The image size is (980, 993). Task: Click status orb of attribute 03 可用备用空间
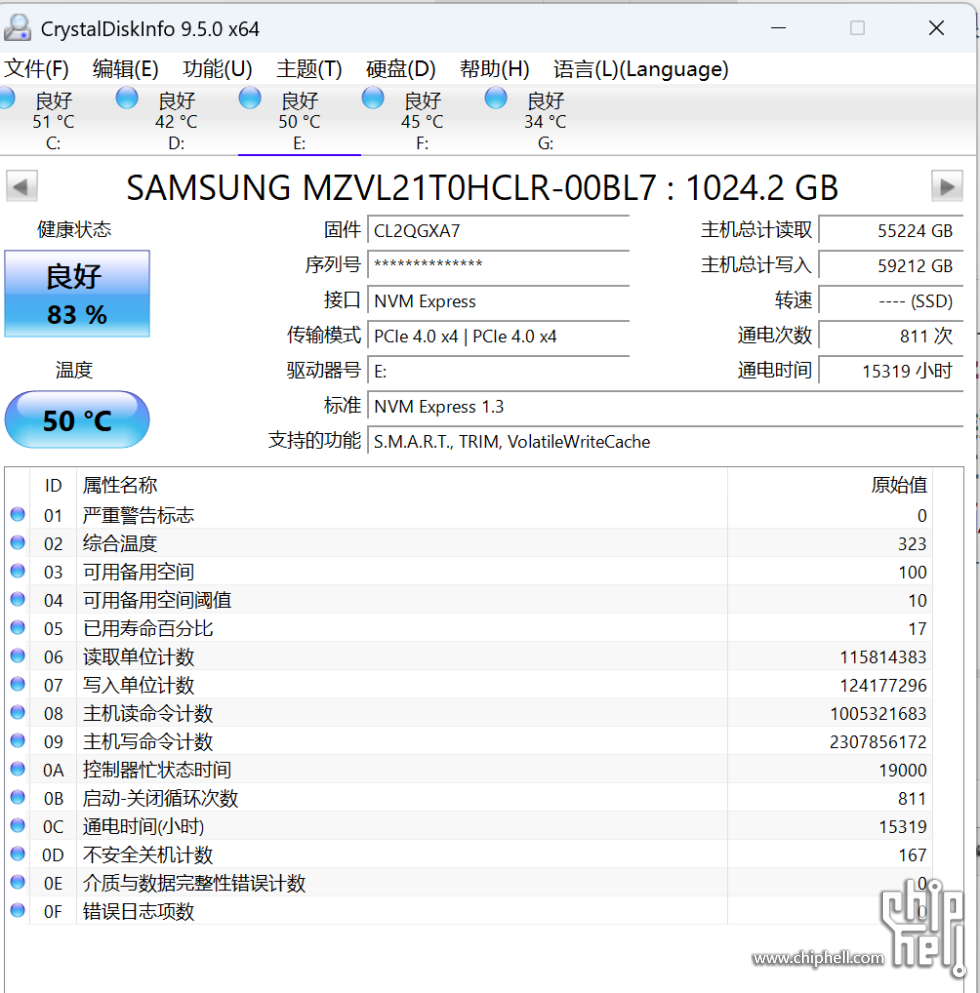[18, 571]
